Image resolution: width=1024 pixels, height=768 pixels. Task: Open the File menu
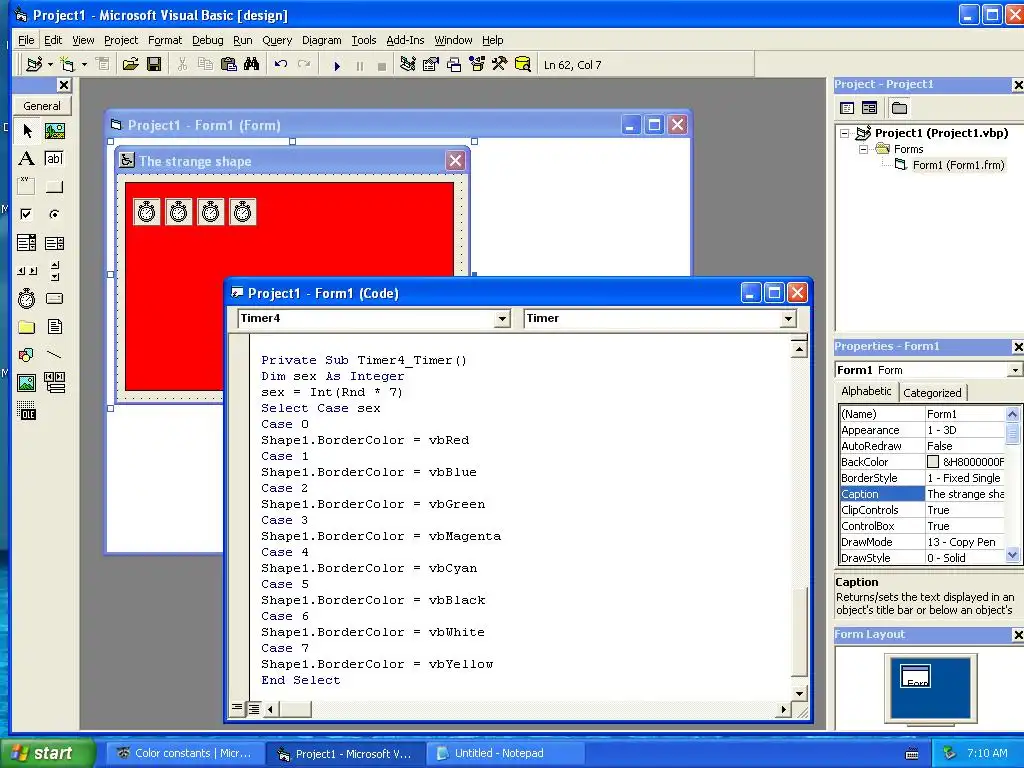click(x=26, y=40)
